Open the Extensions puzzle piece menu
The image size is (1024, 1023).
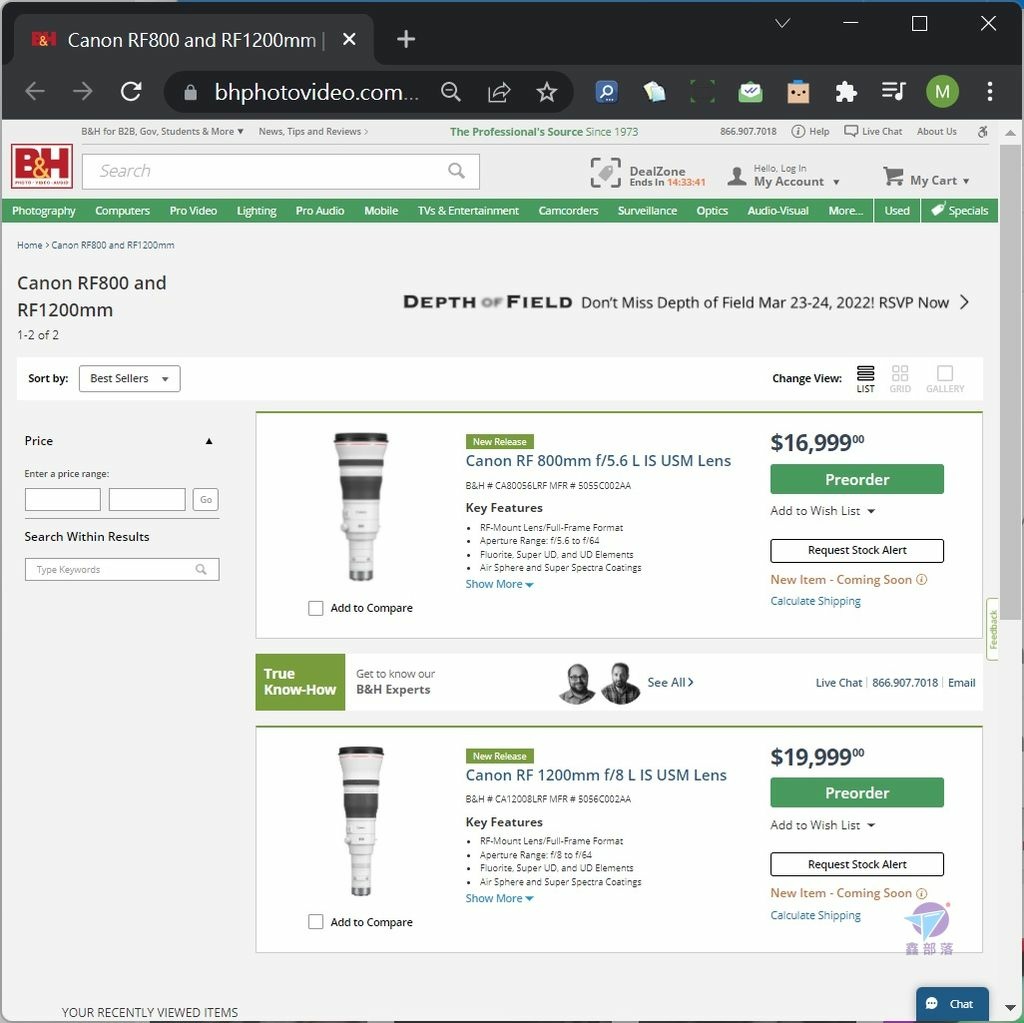(846, 92)
